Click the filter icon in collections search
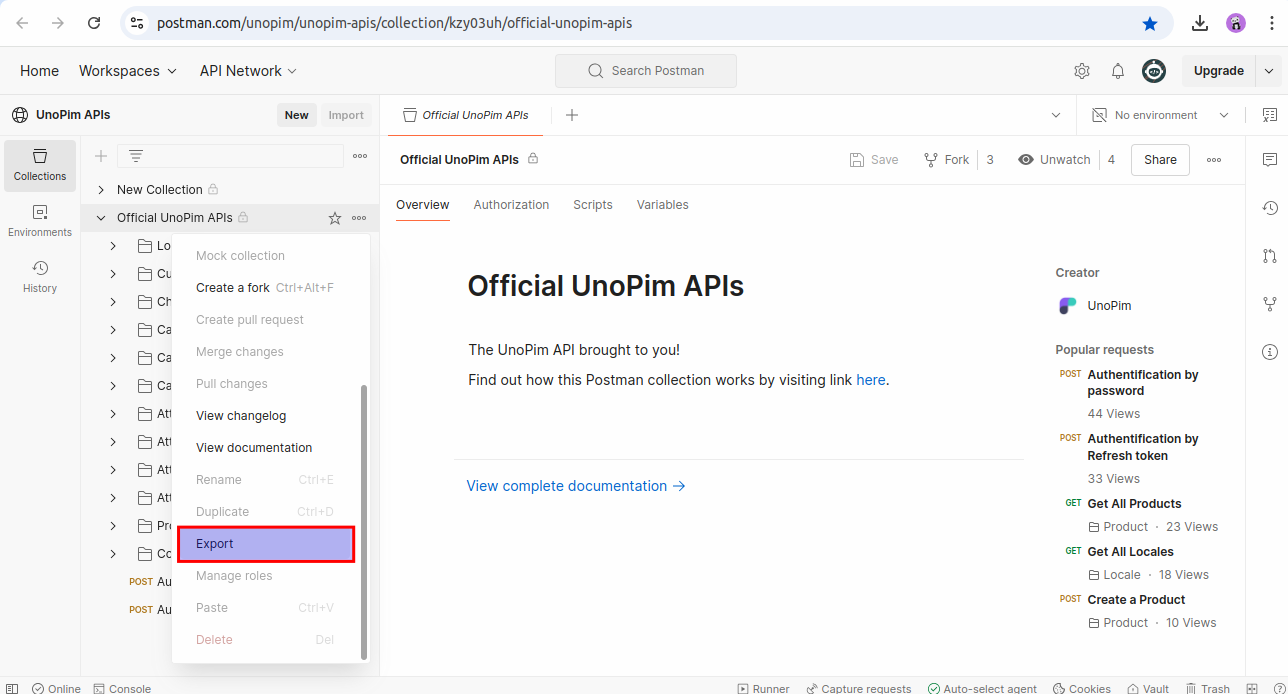This screenshot has height=694, width=1288. pyautogui.click(x=136, y=156)
